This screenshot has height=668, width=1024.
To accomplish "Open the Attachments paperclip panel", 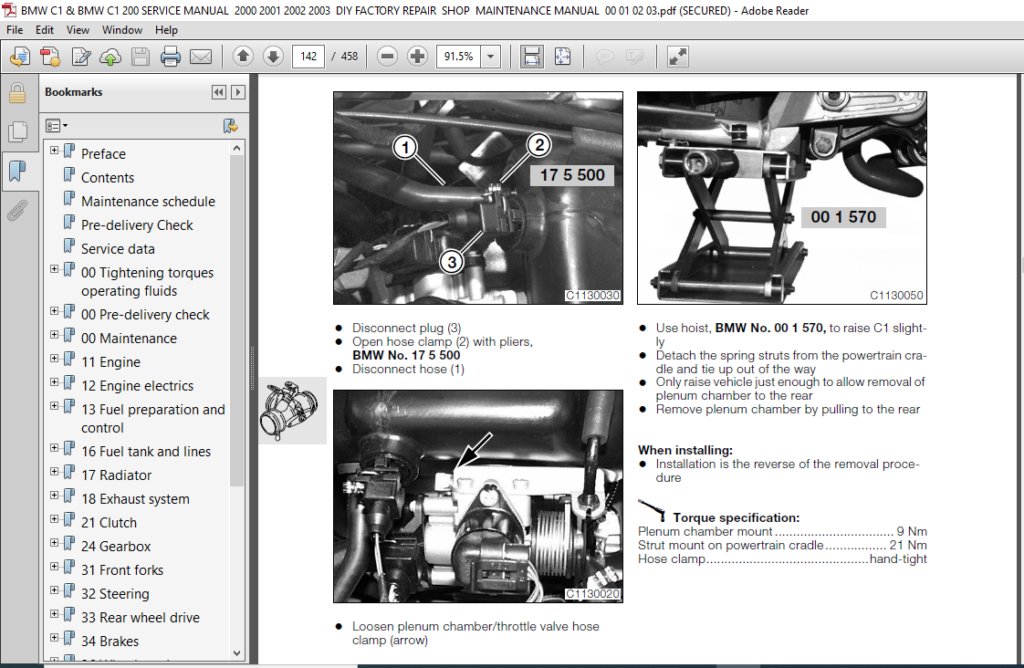I will tap(18, 211).
